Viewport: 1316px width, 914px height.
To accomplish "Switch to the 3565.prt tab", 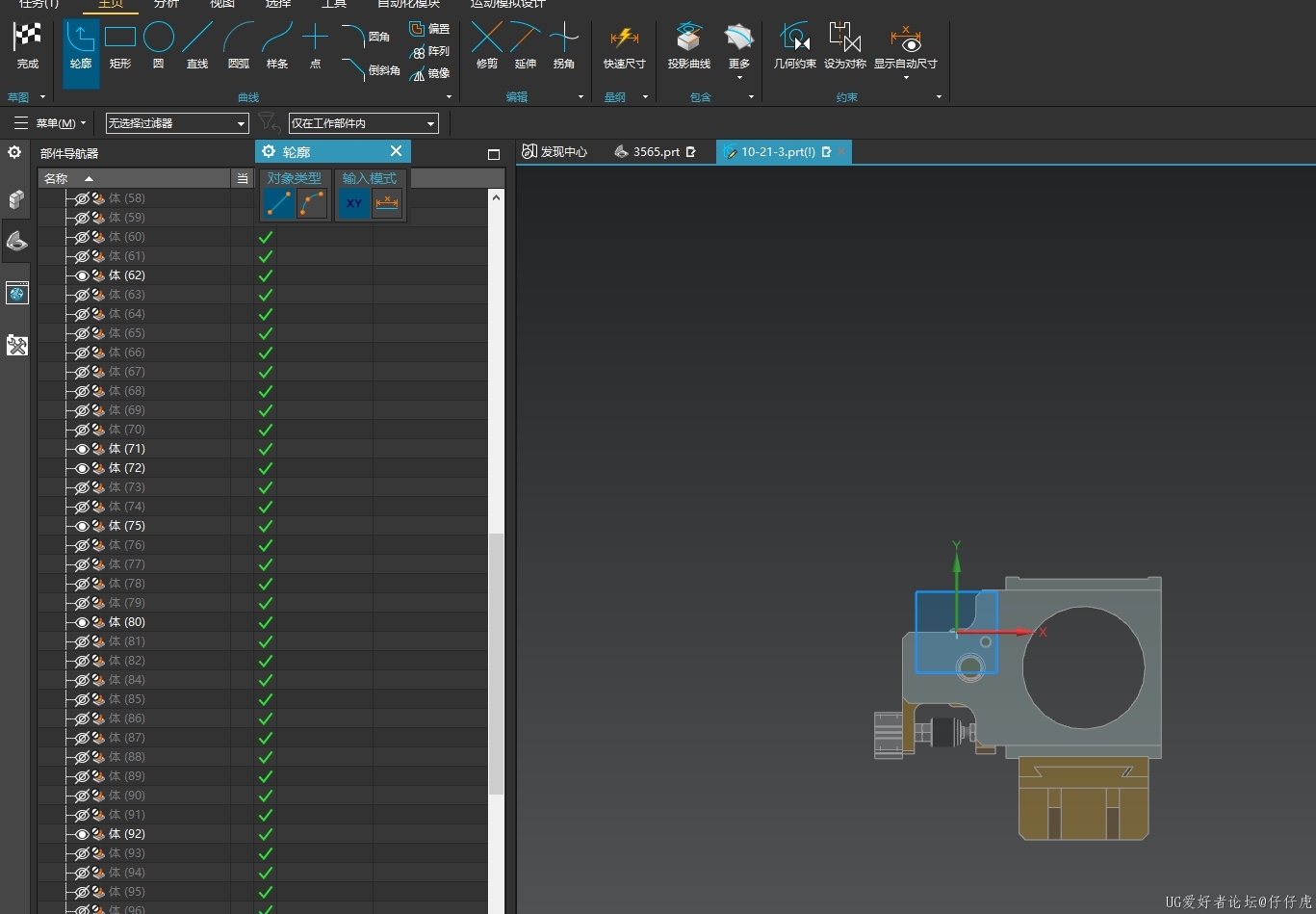I will (656, 152).
